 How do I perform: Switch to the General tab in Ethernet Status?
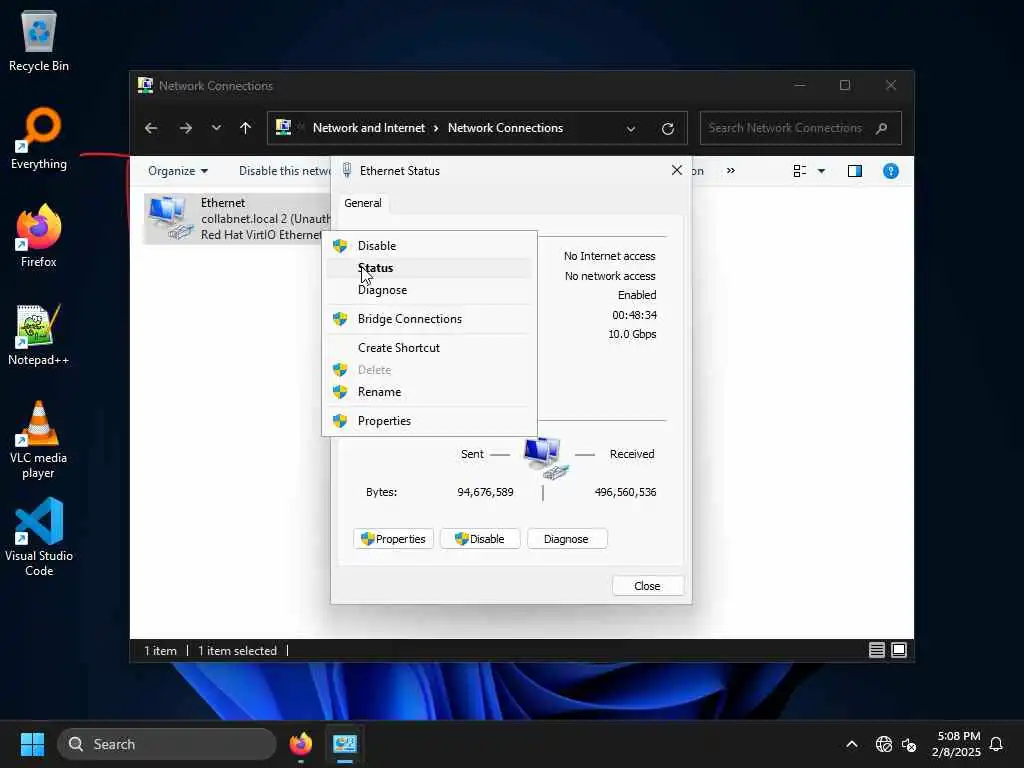(362, 203)
